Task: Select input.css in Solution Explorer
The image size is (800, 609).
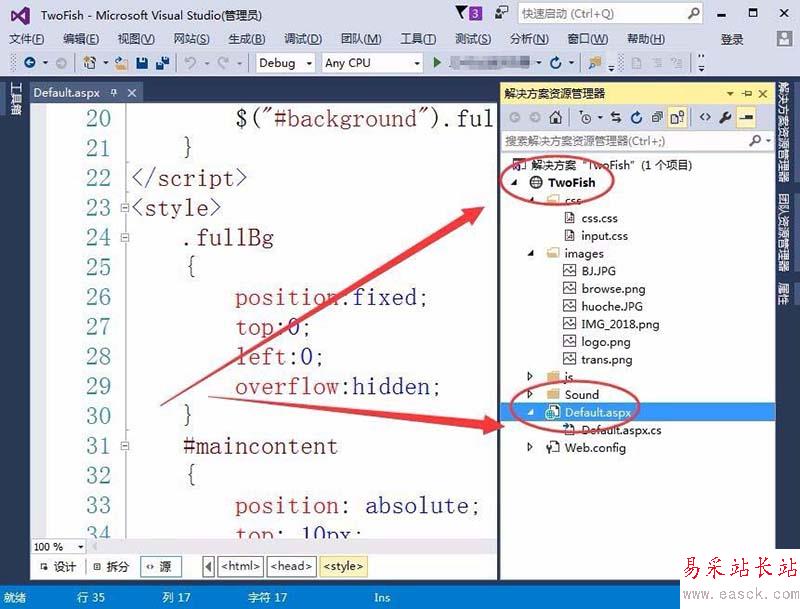Action: coord(605,236)
